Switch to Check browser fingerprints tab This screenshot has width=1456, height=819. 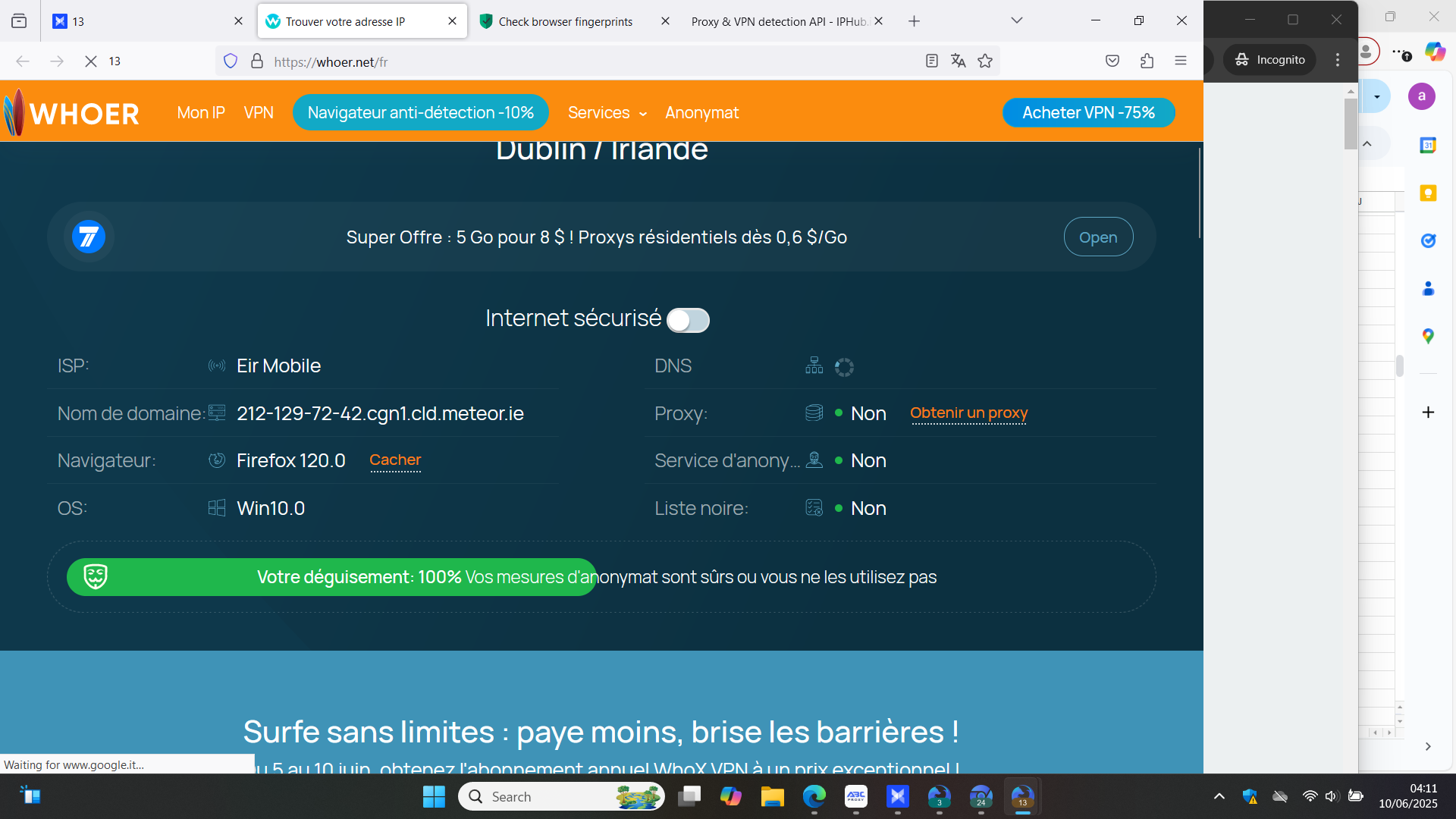(x=565, y=21)
